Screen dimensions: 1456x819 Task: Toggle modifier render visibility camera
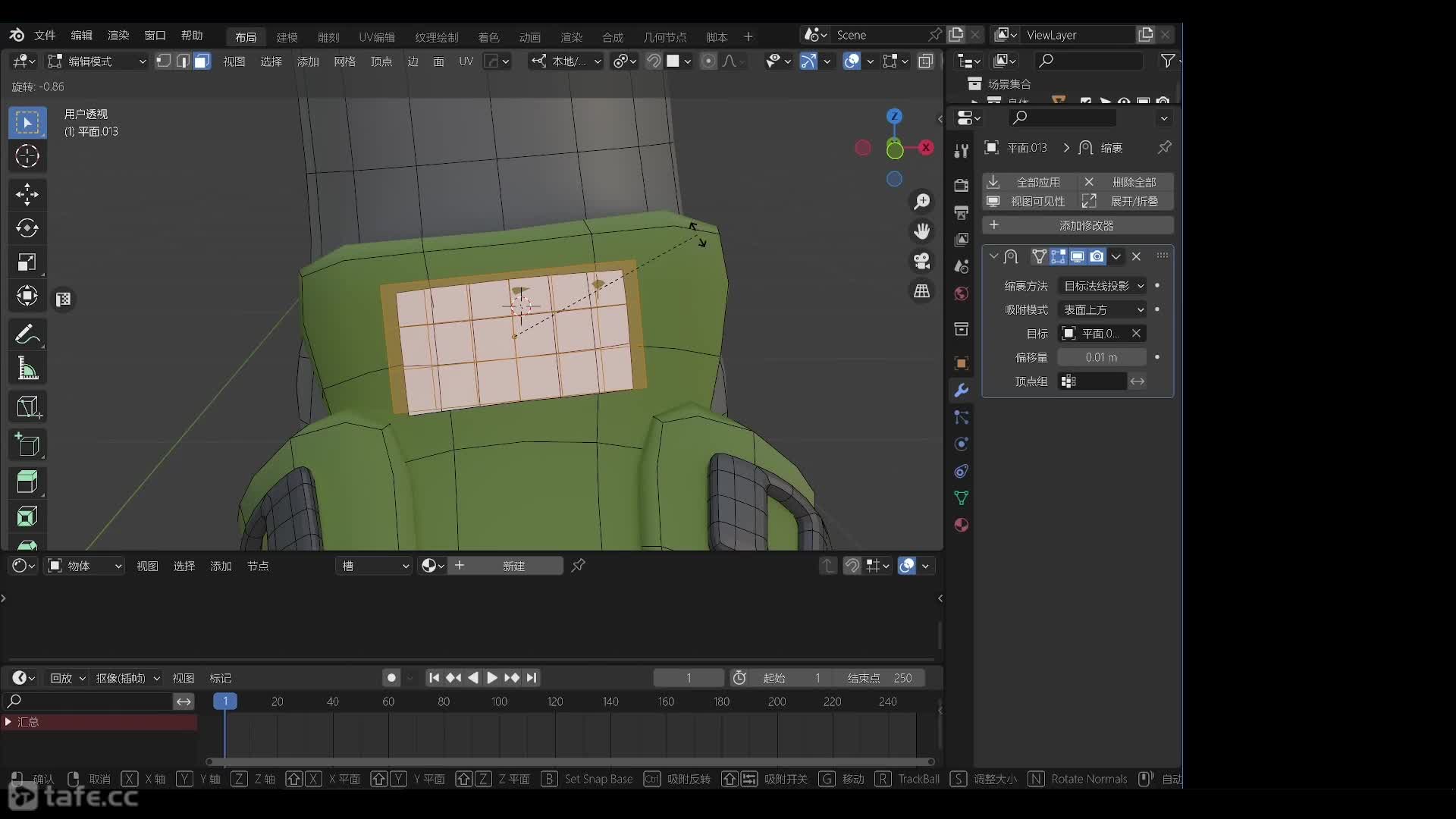(1097, 256)
